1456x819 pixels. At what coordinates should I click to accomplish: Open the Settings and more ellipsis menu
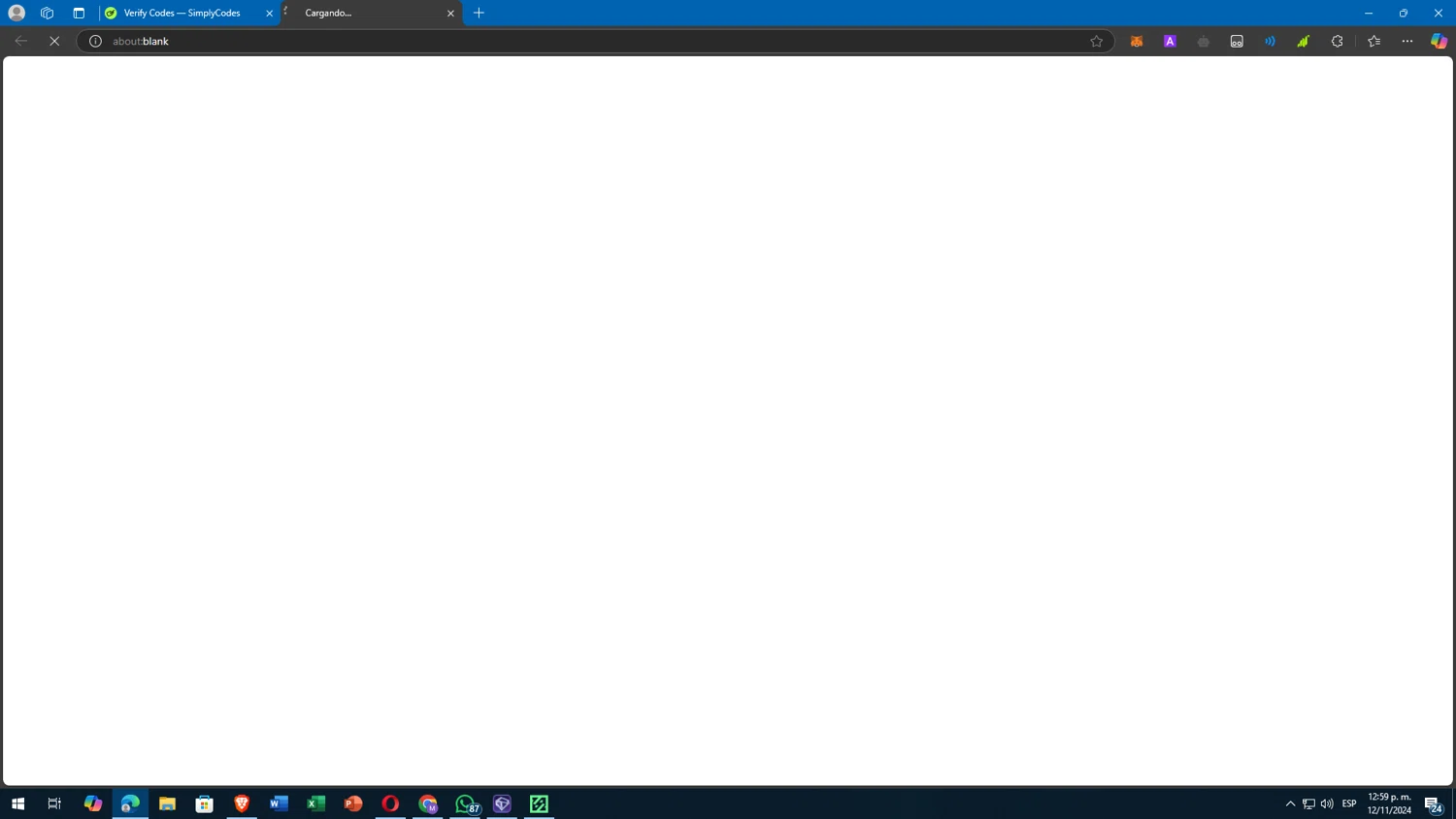tap(1406, 42)
